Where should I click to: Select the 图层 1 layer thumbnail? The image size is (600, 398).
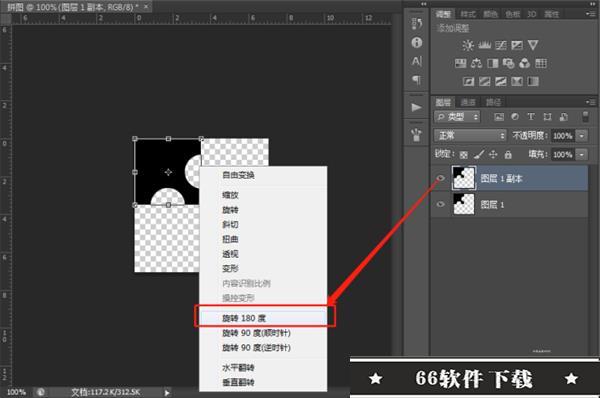click(464, 204)
